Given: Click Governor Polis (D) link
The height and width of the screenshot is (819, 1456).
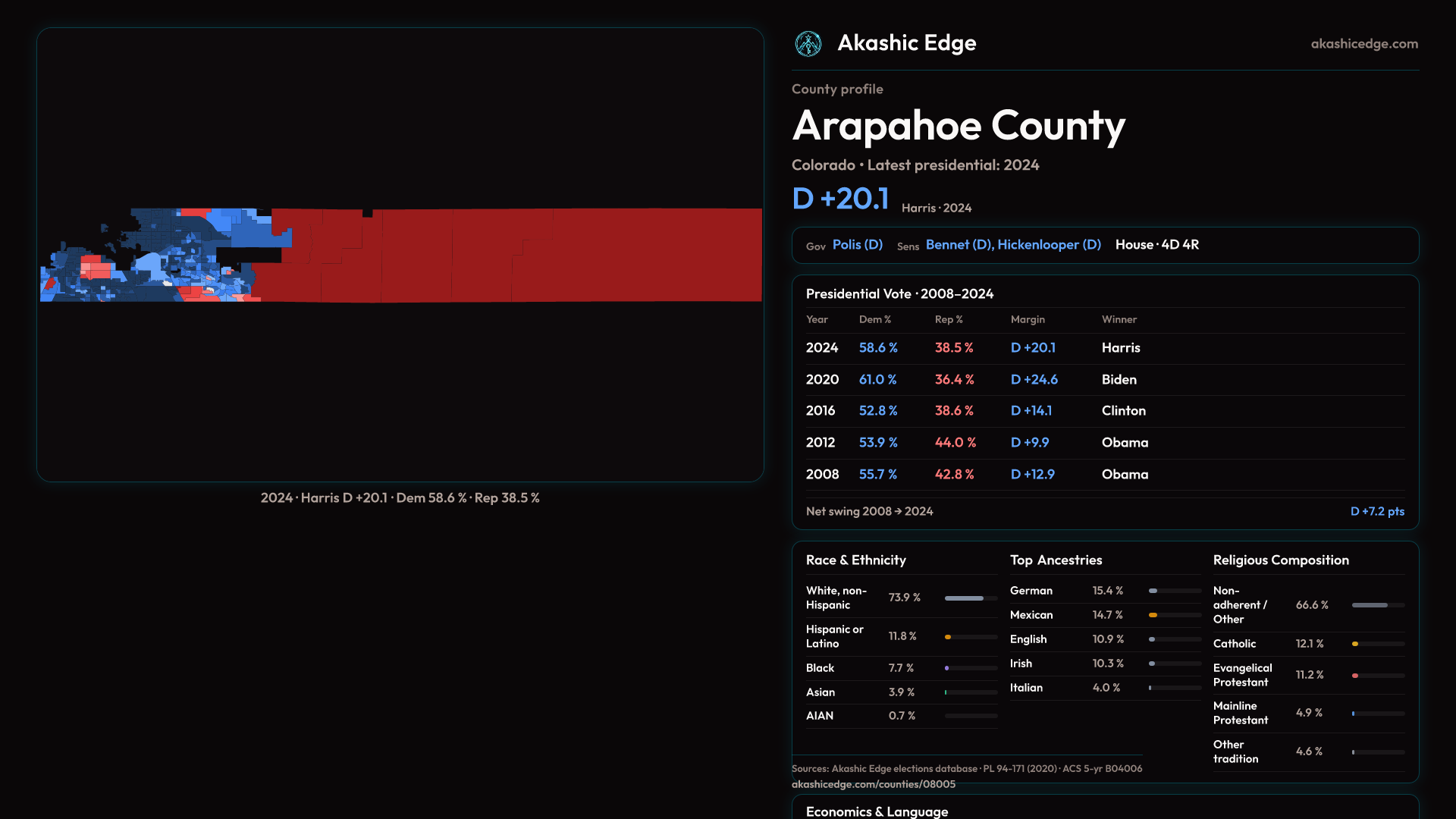Looking at the screenshot, I should (857, 245).
